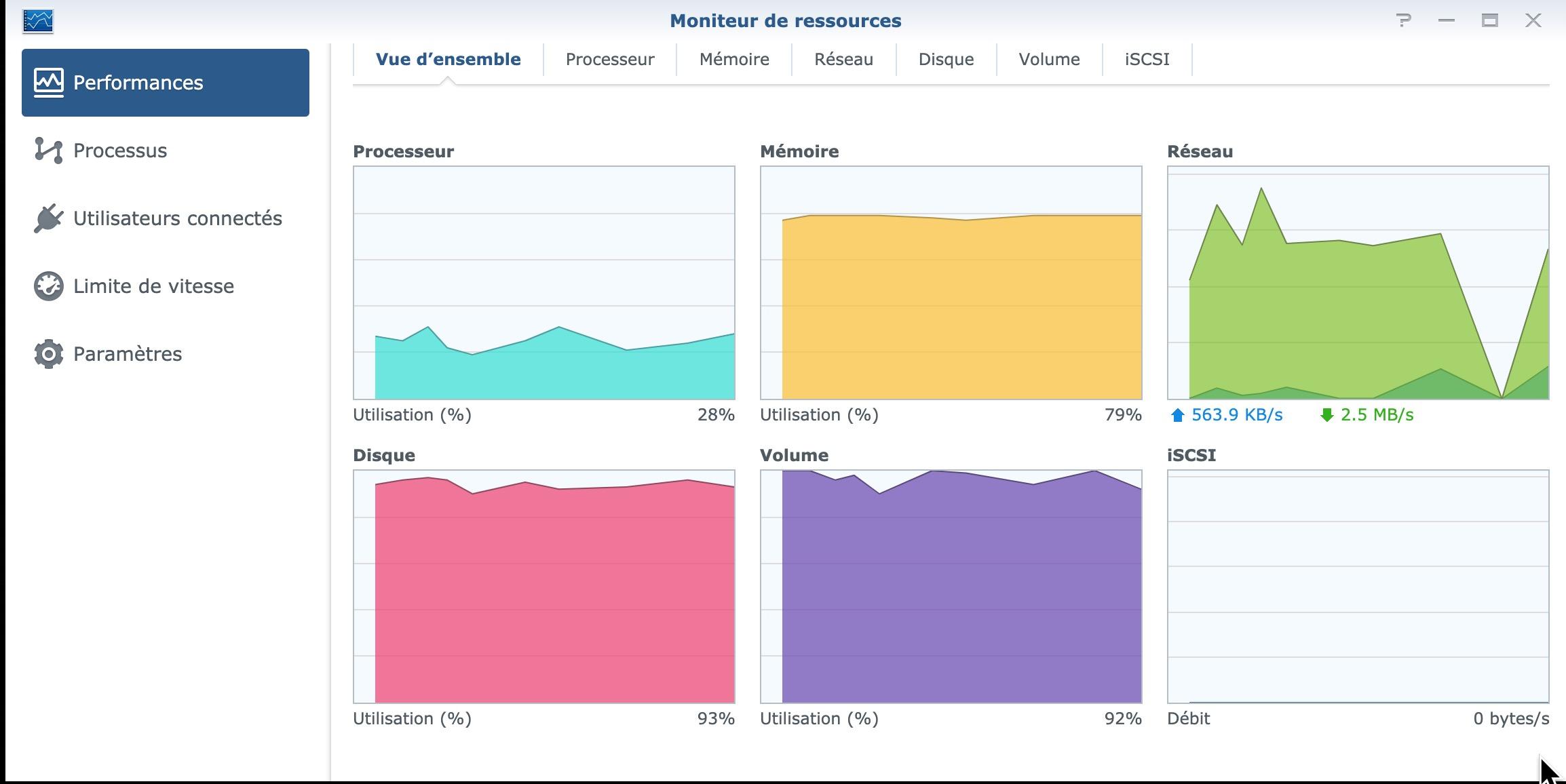Screen dimensions: 1566x784
Task: Open the iSCSI tab
Action: [x=1147, y=60]
